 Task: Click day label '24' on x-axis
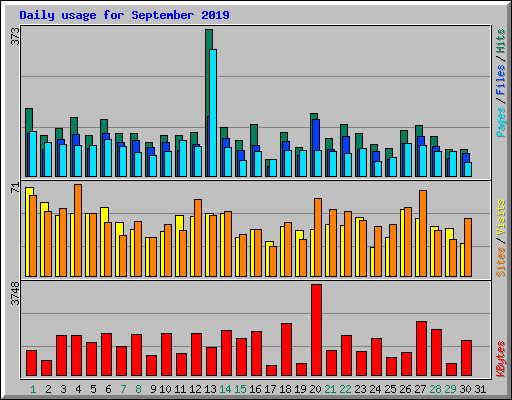click(x=375, y=389)
